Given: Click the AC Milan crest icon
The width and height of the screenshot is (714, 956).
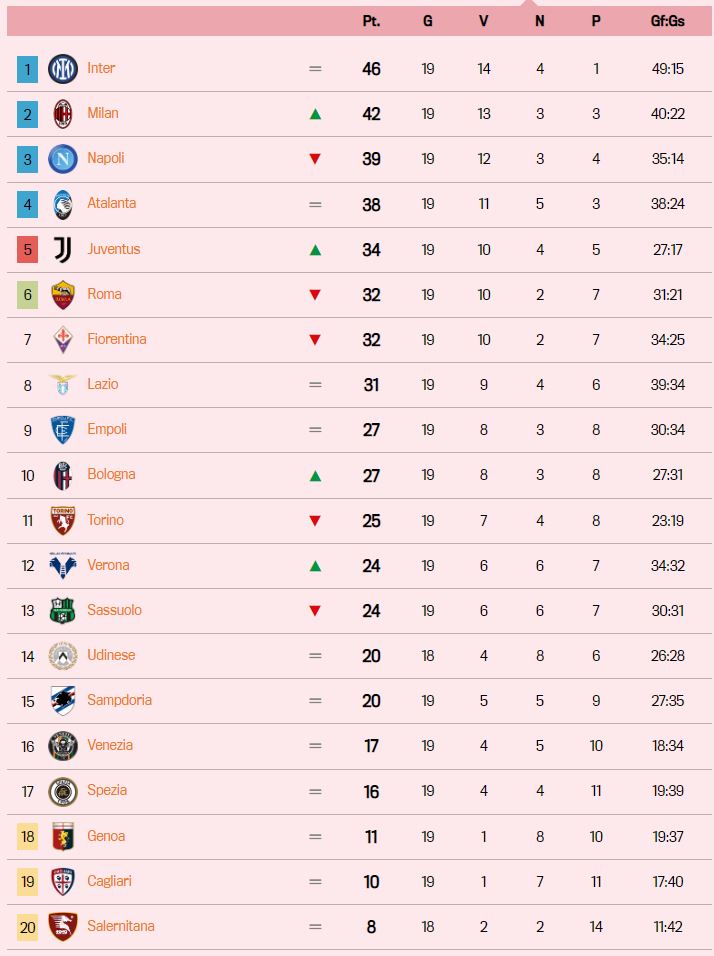Looking at the screenshot, I should coord(63,114).
